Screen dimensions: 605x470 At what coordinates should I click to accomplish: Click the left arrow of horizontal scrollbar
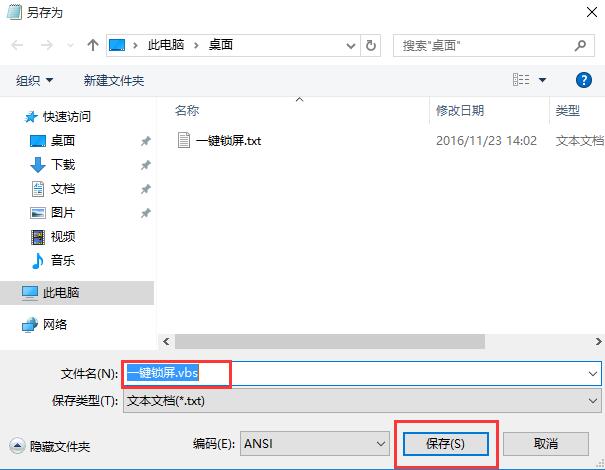166,342
